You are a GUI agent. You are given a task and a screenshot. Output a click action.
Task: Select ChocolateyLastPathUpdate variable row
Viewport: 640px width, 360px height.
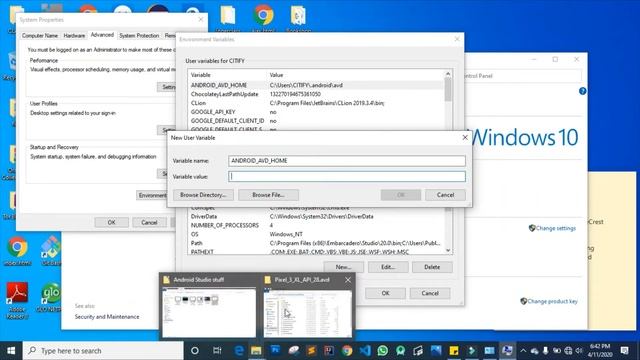click(x=316, y=94)
